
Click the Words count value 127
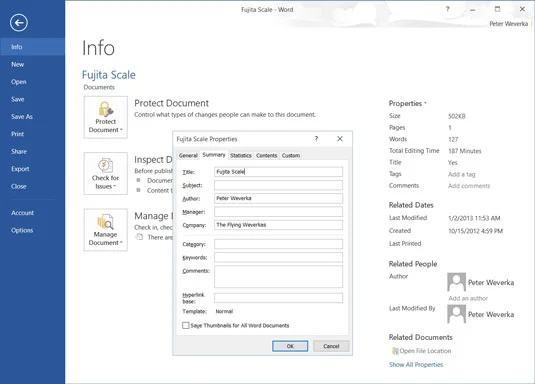click(x=453, y=139)
